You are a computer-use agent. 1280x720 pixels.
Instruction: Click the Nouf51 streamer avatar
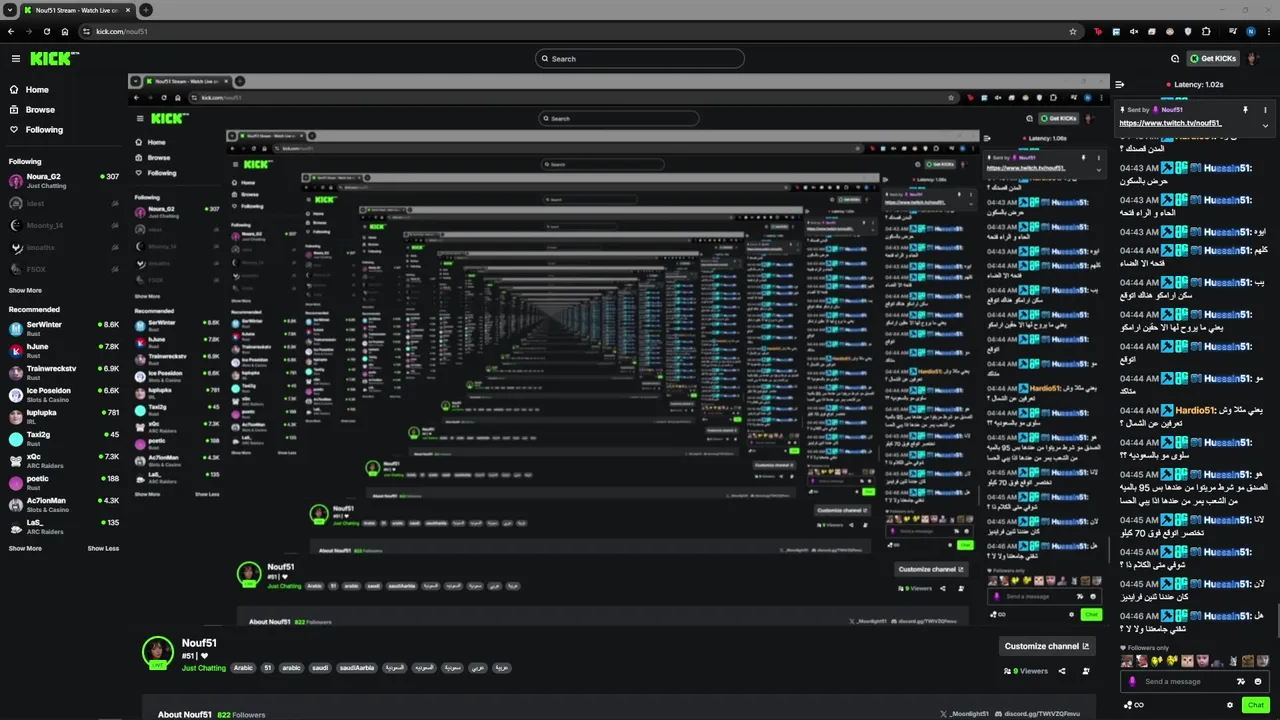click(x=158, y=652)
